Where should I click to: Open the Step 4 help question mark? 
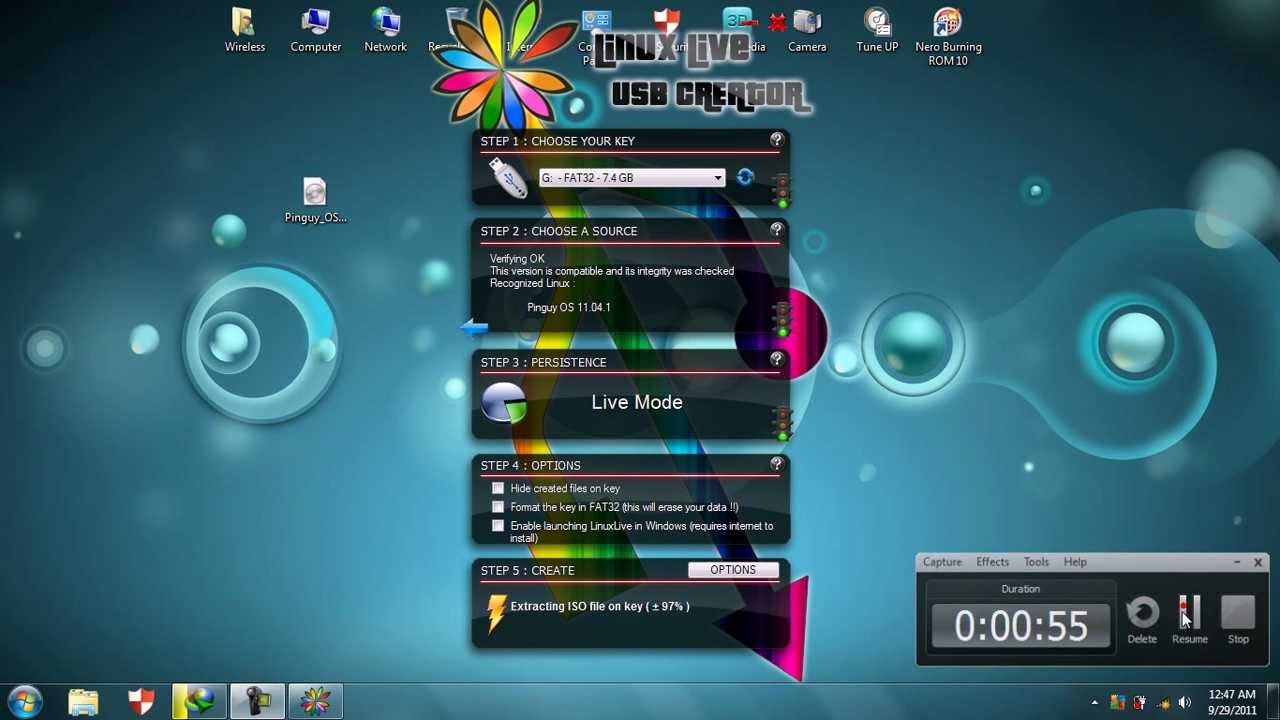click(x=776, y=464)
